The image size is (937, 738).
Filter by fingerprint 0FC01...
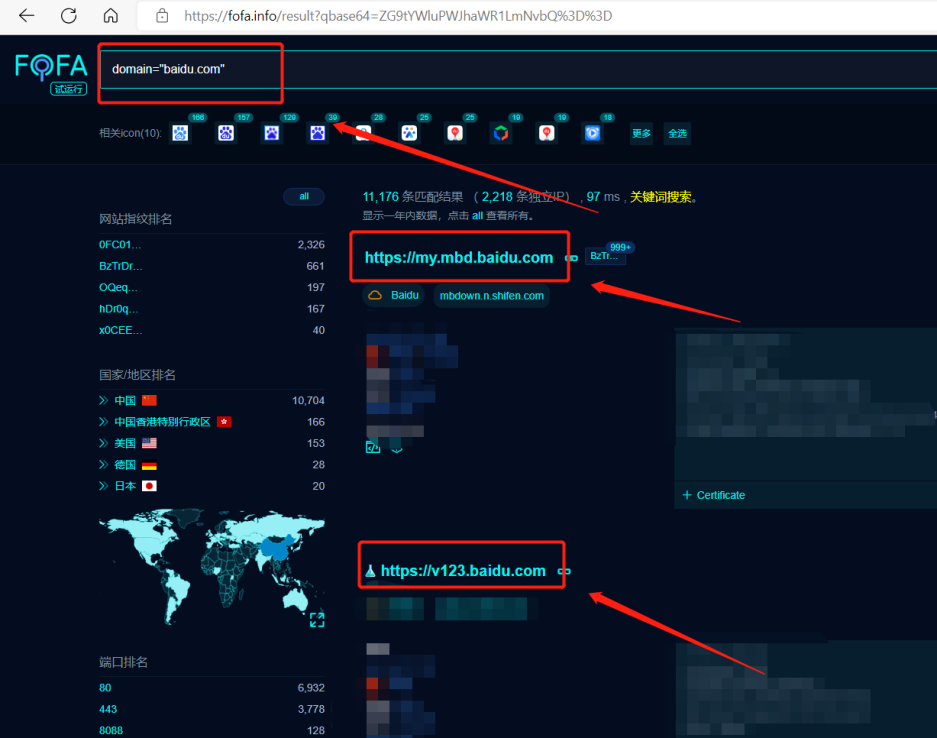coord(120,244)
